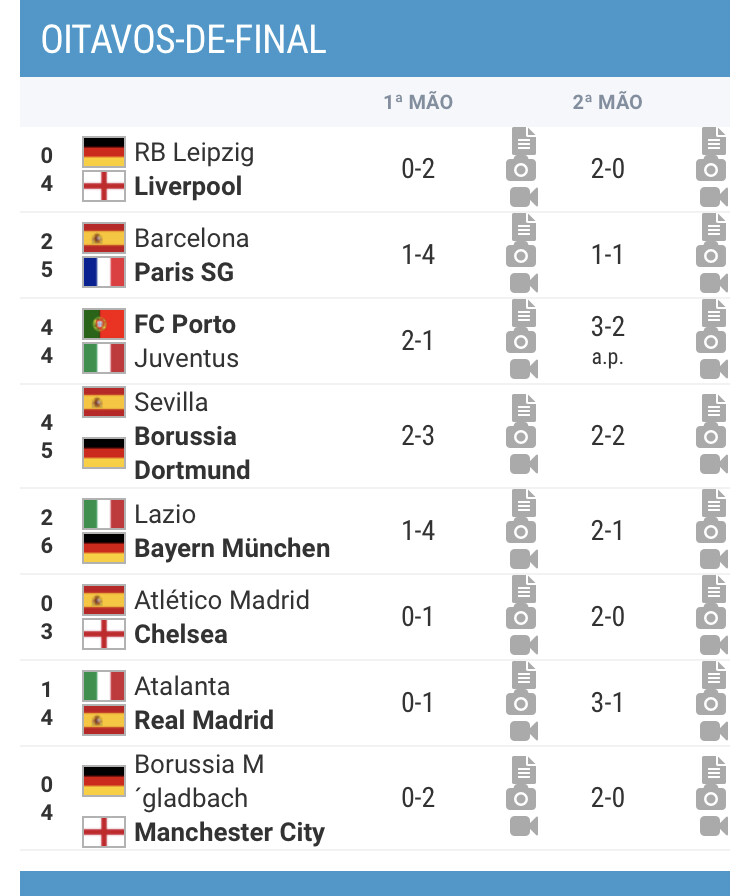Open the FC Porto team page
The width and height of the screenshot is (739, 896).
point(185,324)
